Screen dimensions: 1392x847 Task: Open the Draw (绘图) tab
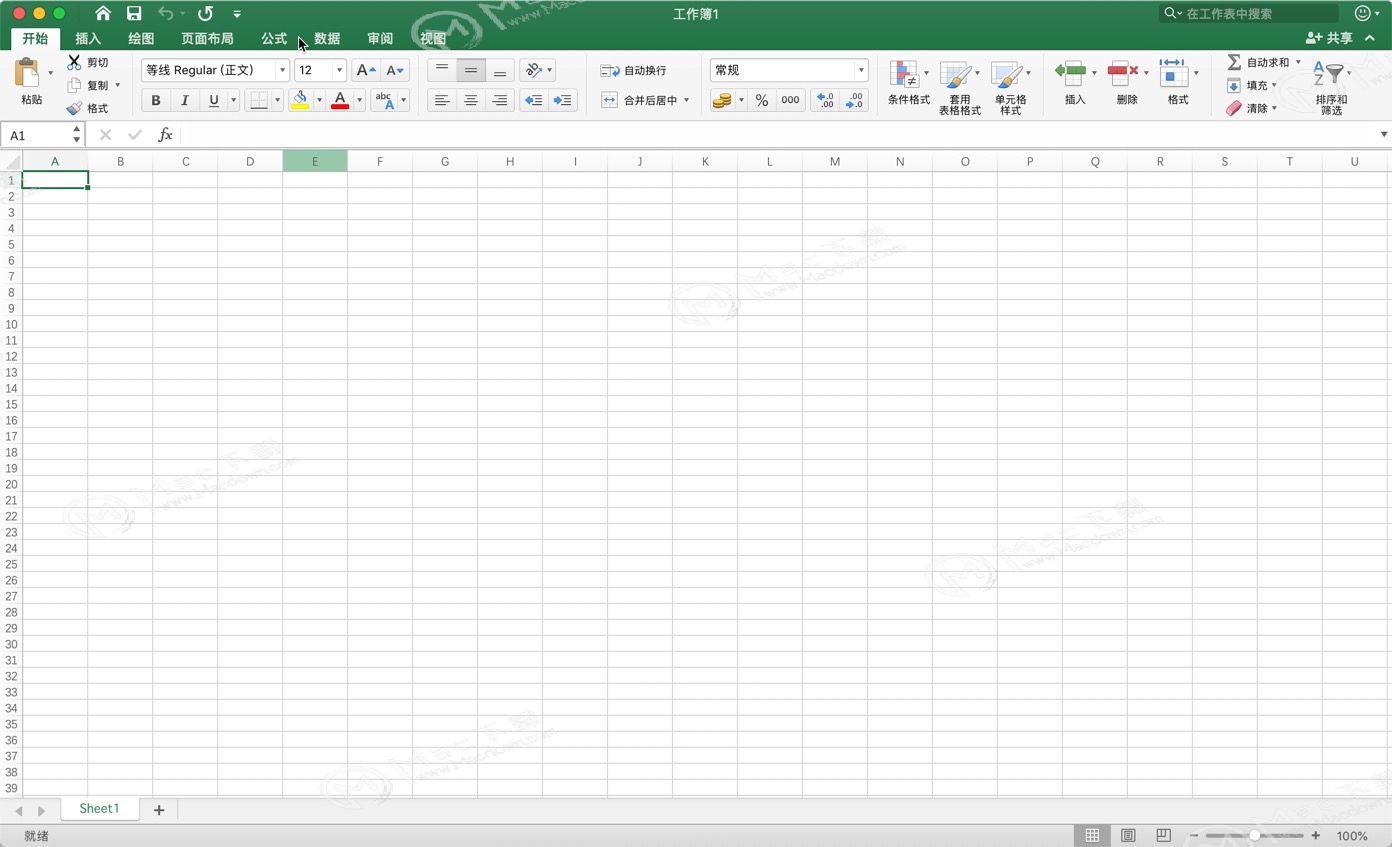click(x=141, y=38)
